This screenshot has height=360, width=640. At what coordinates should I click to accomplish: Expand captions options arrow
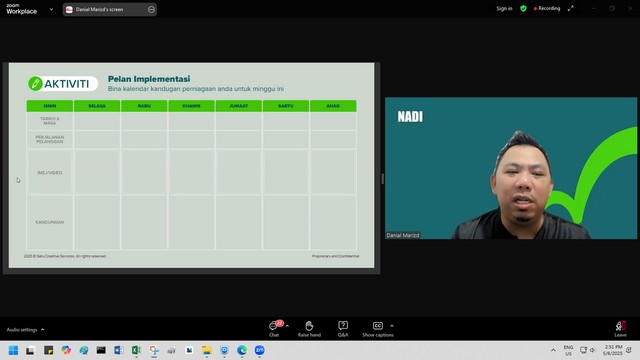[392, 326]
